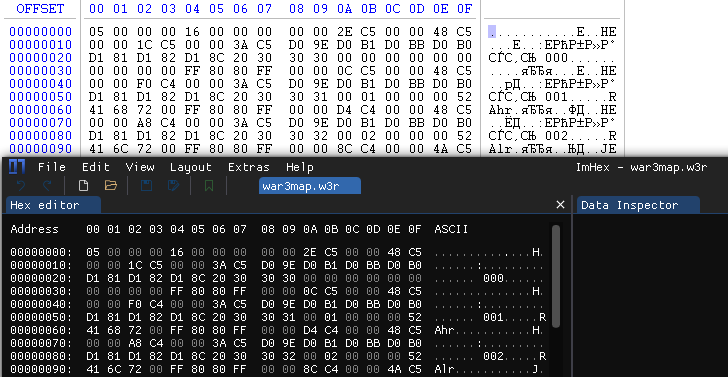Click the Address column header in ImHex
The width and height of the screenshot is (728, 377).
pyautogui.click(x=35, y=229)
